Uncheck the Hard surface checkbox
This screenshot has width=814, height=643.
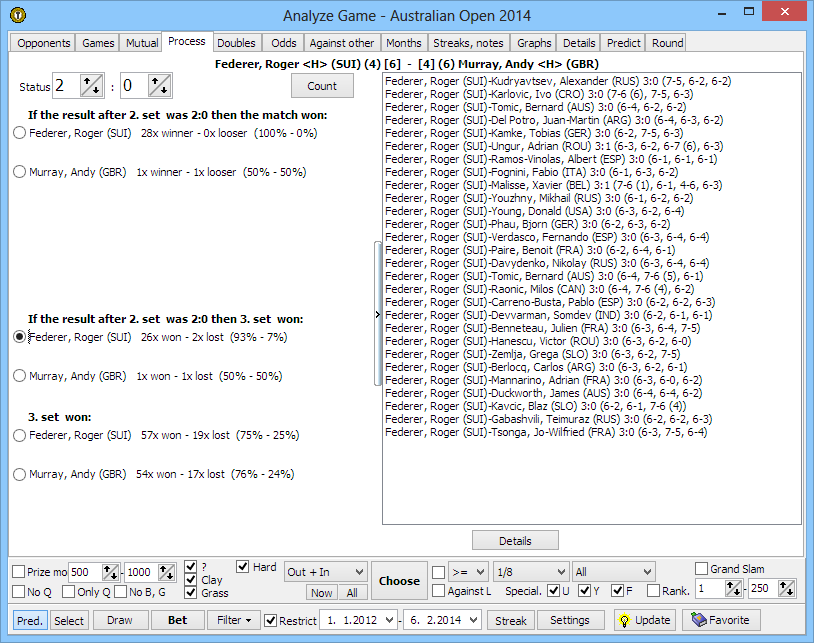coord(242,566)
